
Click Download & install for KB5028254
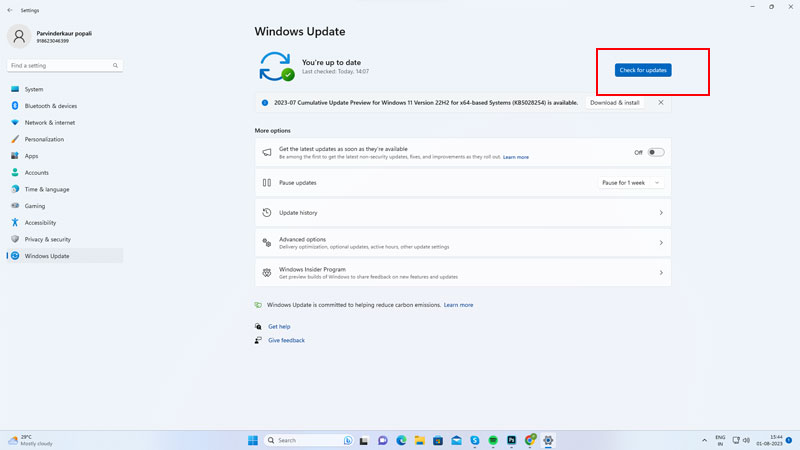[x=614, y=103]
